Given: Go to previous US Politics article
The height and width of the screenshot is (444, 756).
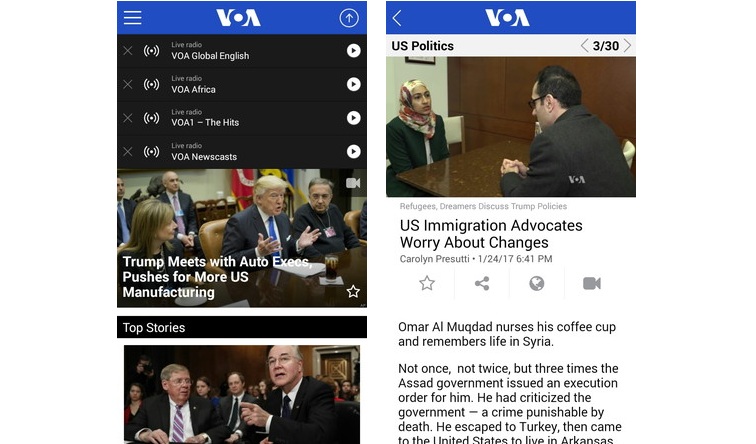Looking at the screenshot, I should [x=584, y=46].
